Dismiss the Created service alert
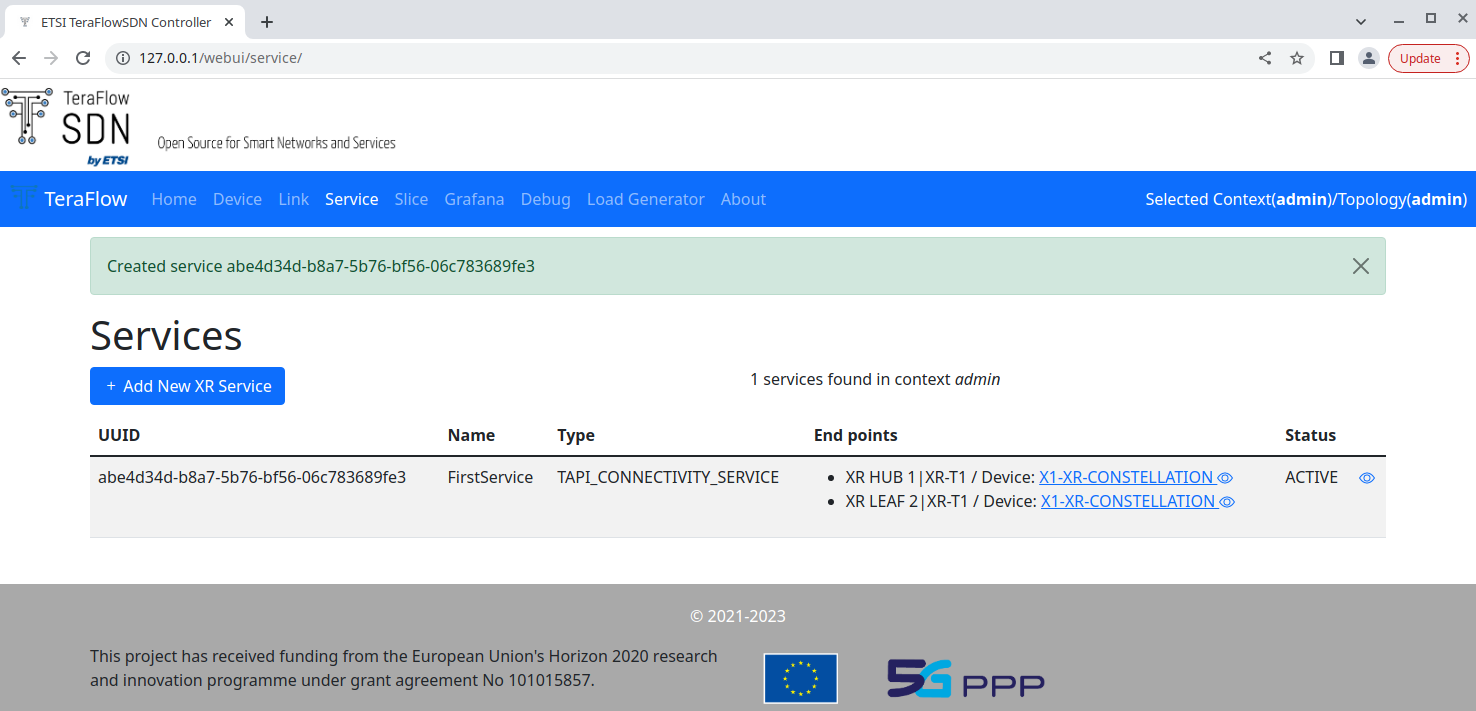The height and width of the screenshot is (711, 1476). click(1360, 266)
